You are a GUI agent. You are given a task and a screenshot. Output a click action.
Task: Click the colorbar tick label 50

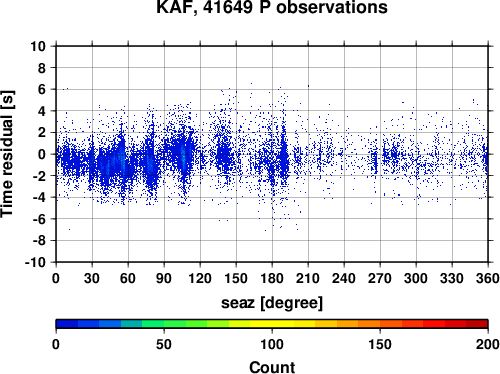click(164, 344)
